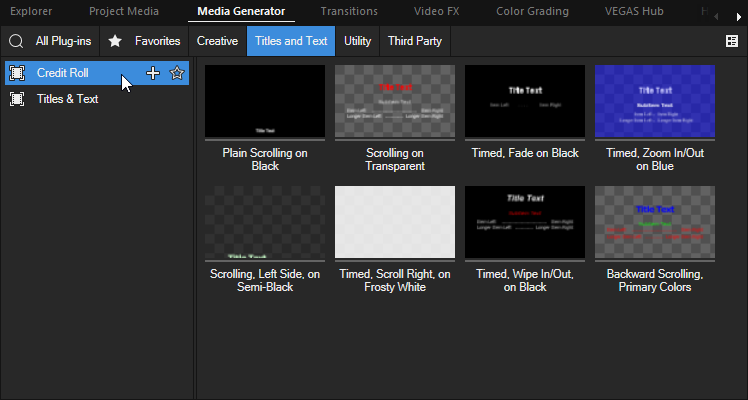
Task: Click the Credit Roll plug-in icon
Action: click(x=17, y=73)
